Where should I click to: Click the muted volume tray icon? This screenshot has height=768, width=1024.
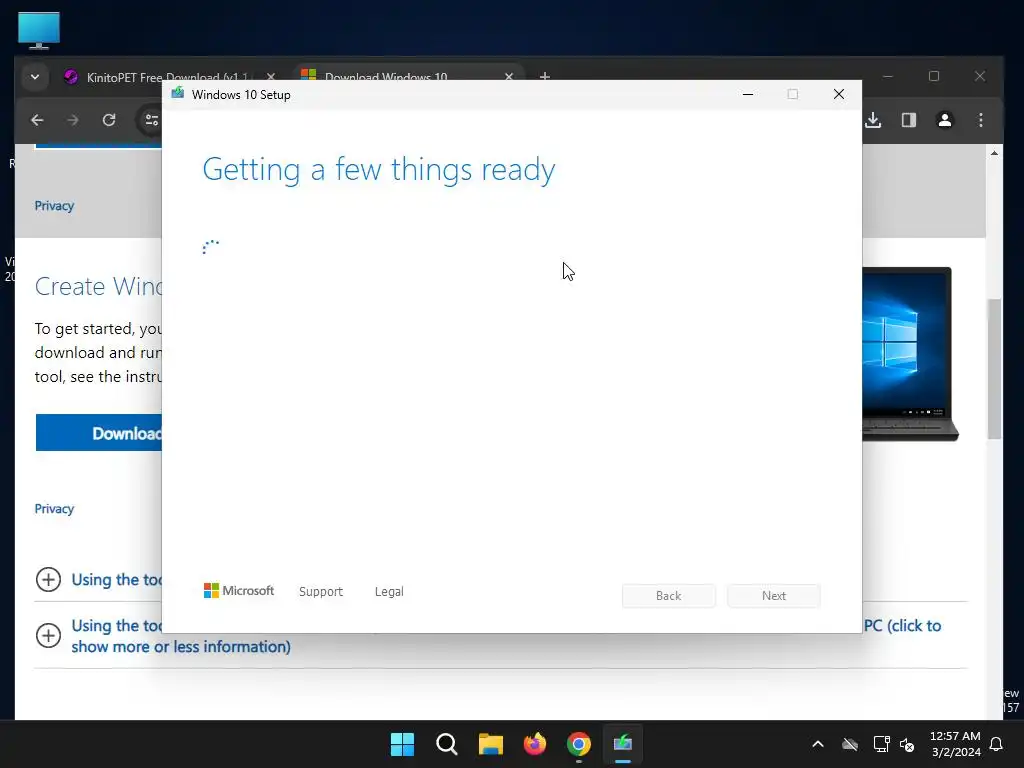[x=907, y=744]
